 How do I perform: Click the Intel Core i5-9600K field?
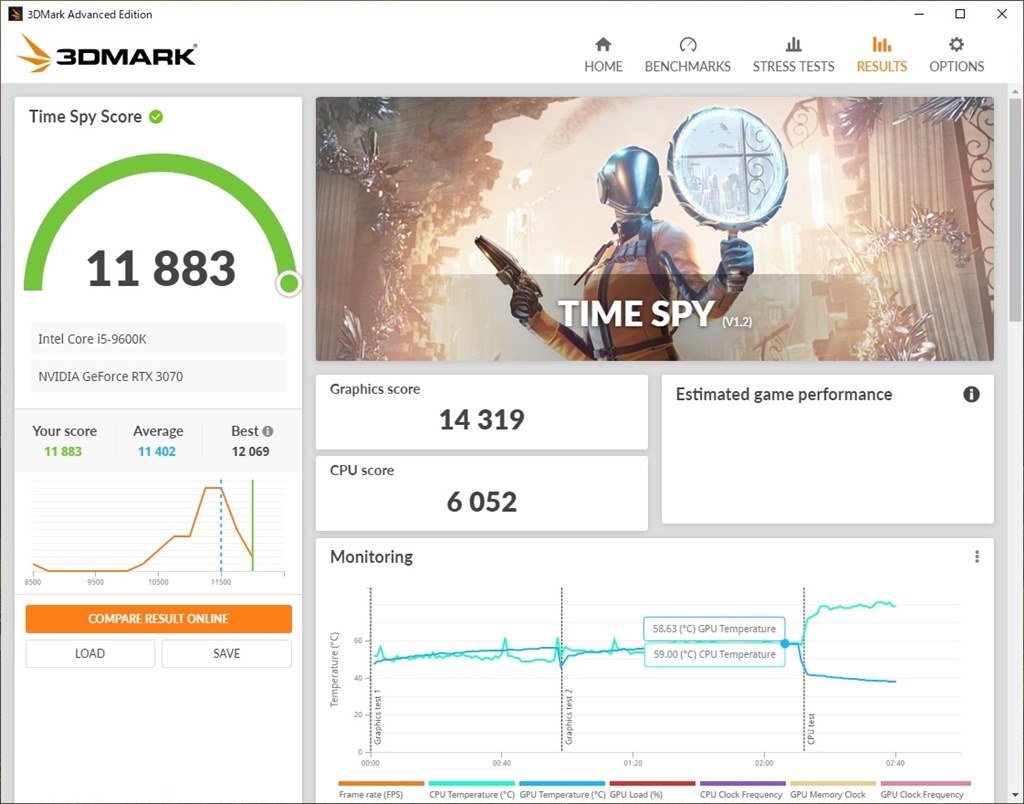click(x=158, y=339)
